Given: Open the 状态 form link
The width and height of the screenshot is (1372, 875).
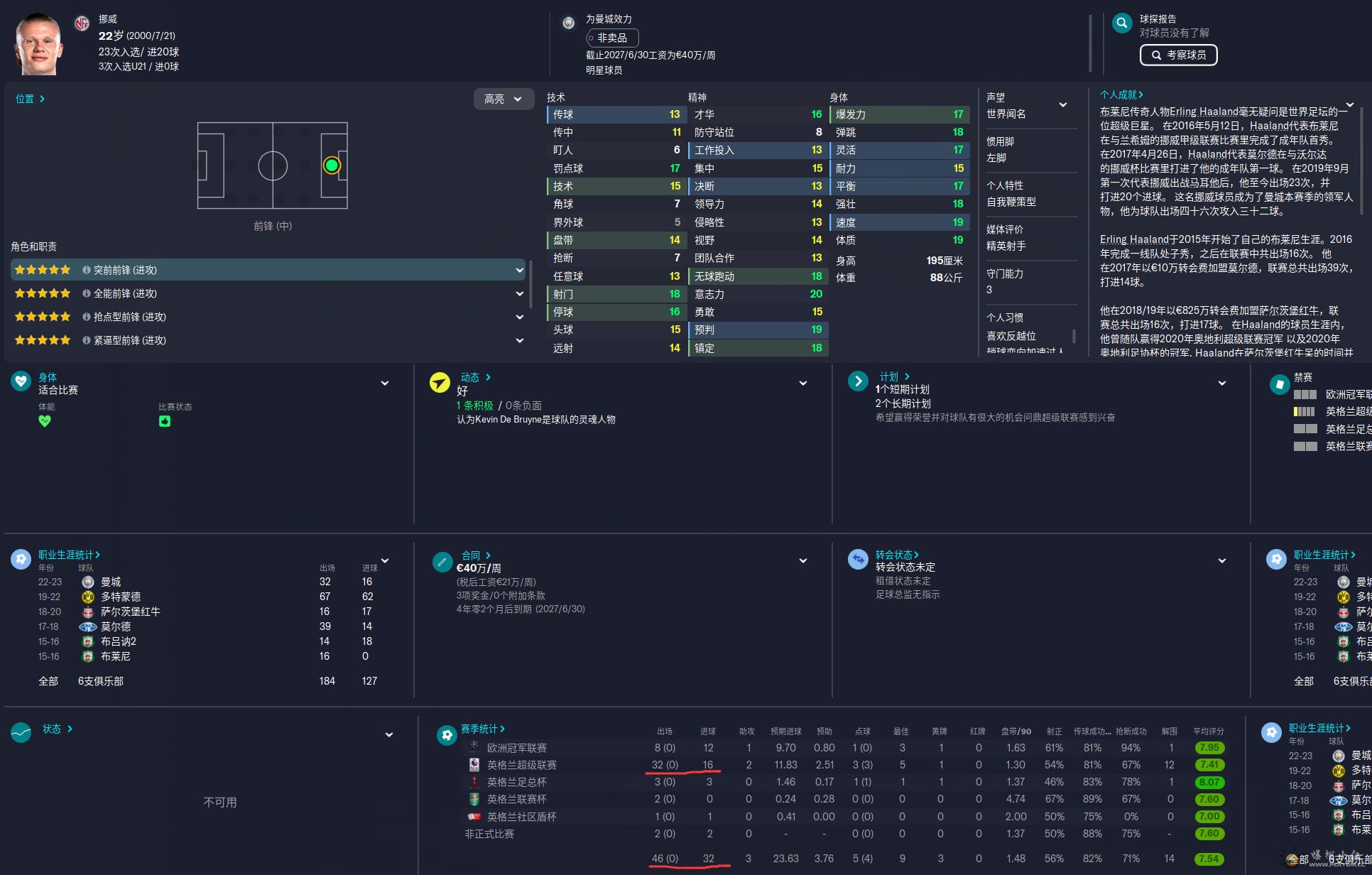Looking at the screenshot, I should 57,729.
